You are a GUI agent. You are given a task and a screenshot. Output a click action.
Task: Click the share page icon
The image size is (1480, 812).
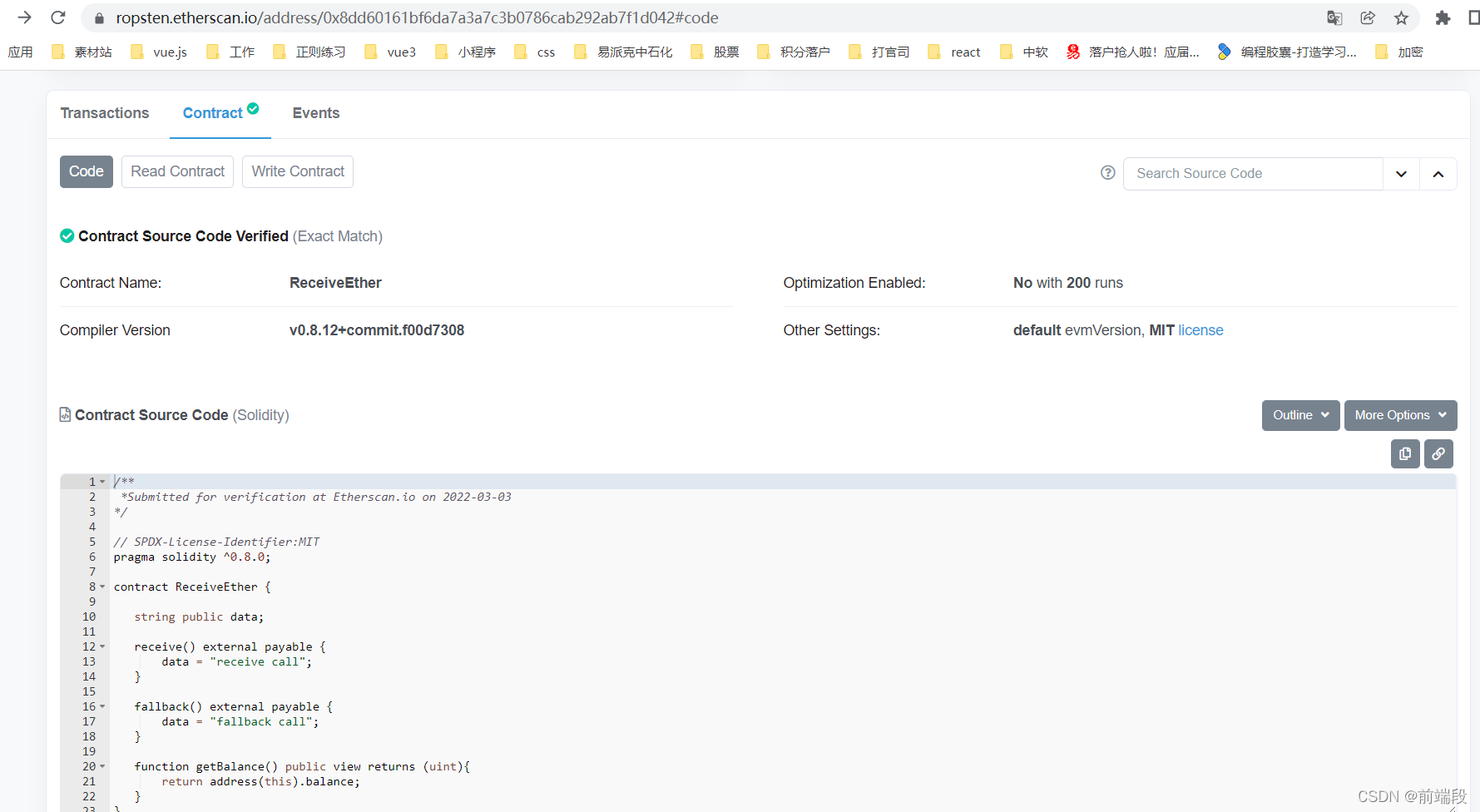(1368, 17)
